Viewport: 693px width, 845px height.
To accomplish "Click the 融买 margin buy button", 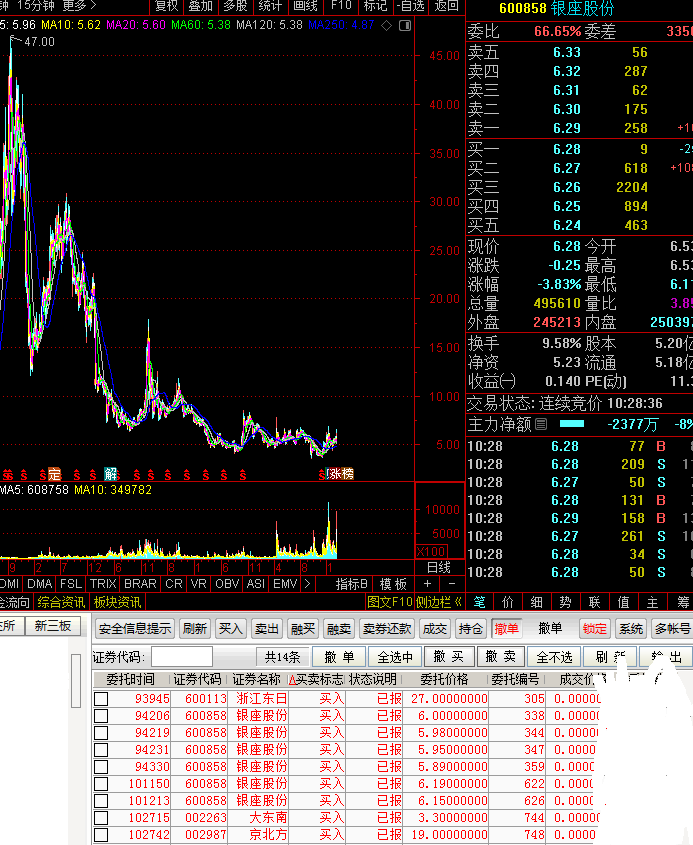I will pos(302,628).
